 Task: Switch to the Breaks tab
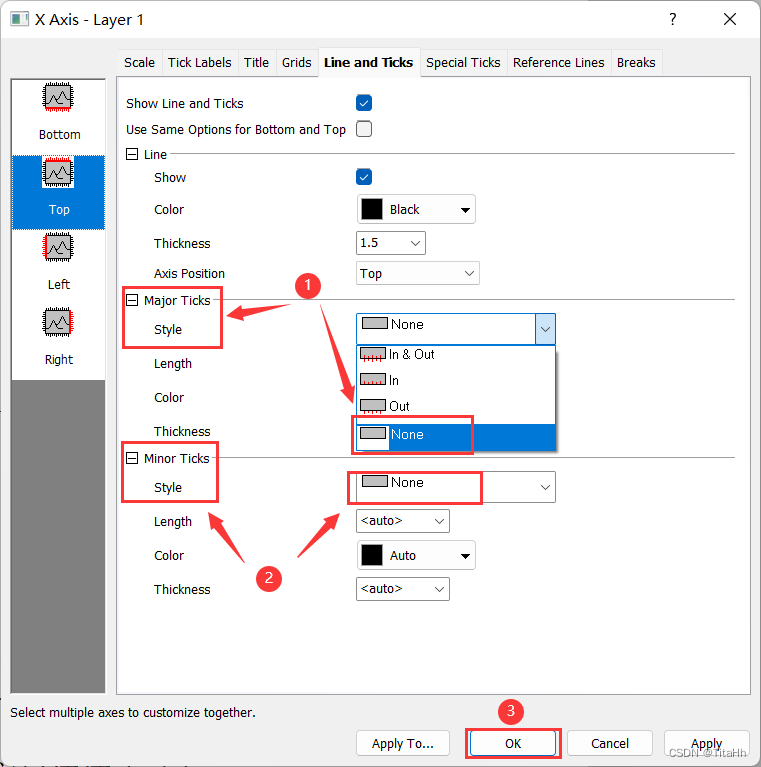click(x=636, y=63)
